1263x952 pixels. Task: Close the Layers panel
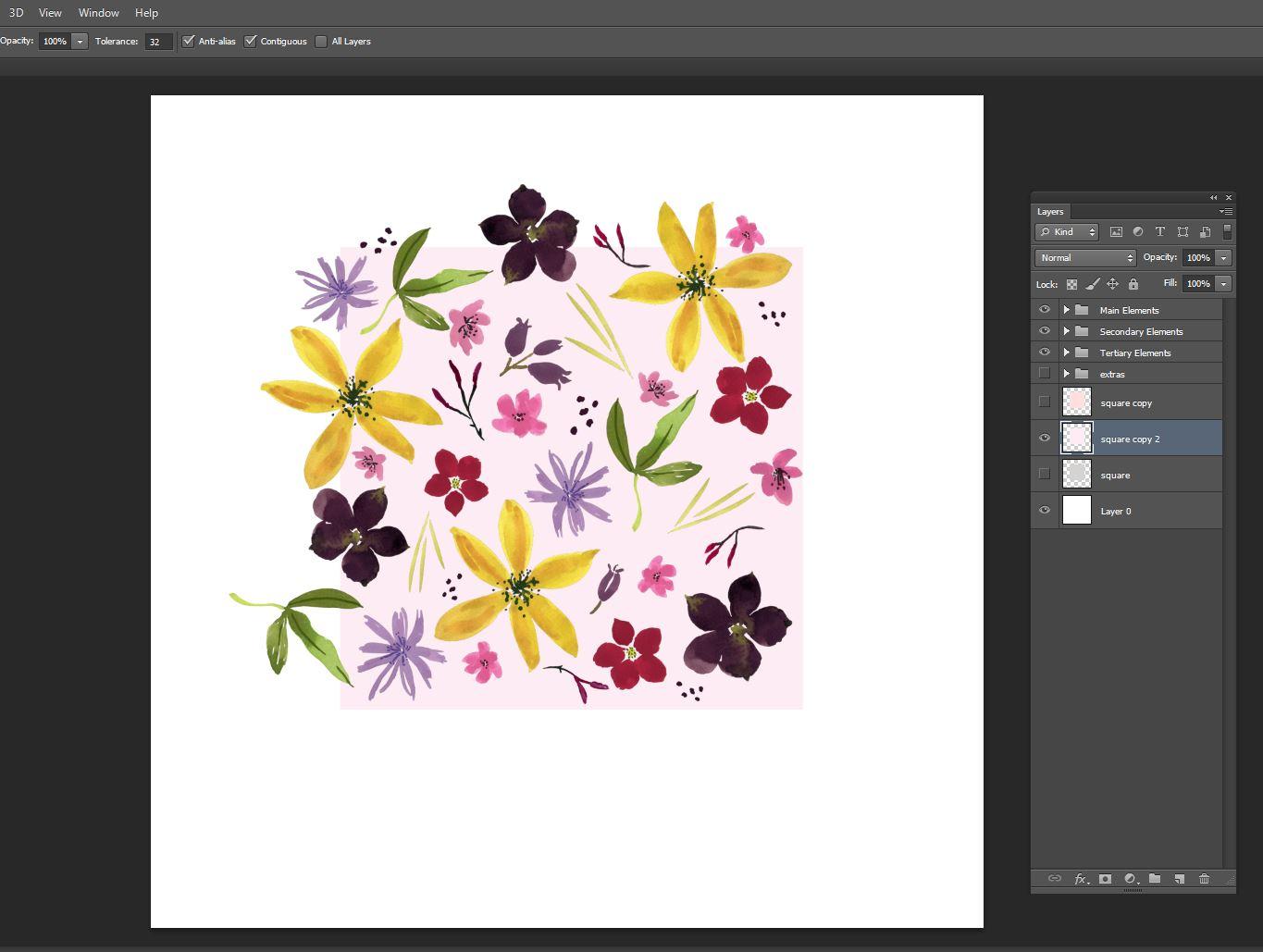[x=1229, y=197]
